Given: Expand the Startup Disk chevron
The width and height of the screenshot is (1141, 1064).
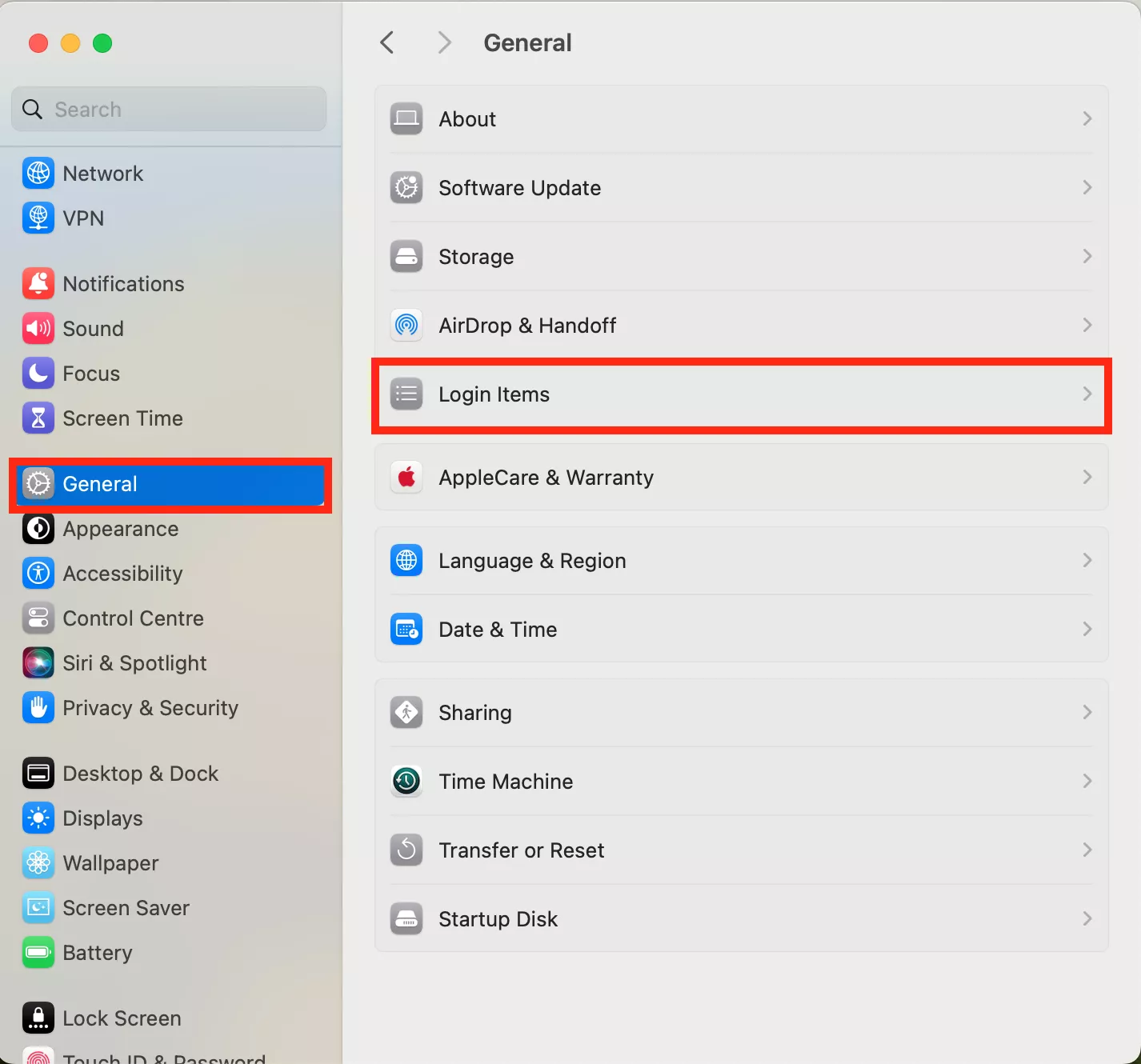Looking at the screenshot, I should [1087, 919].
